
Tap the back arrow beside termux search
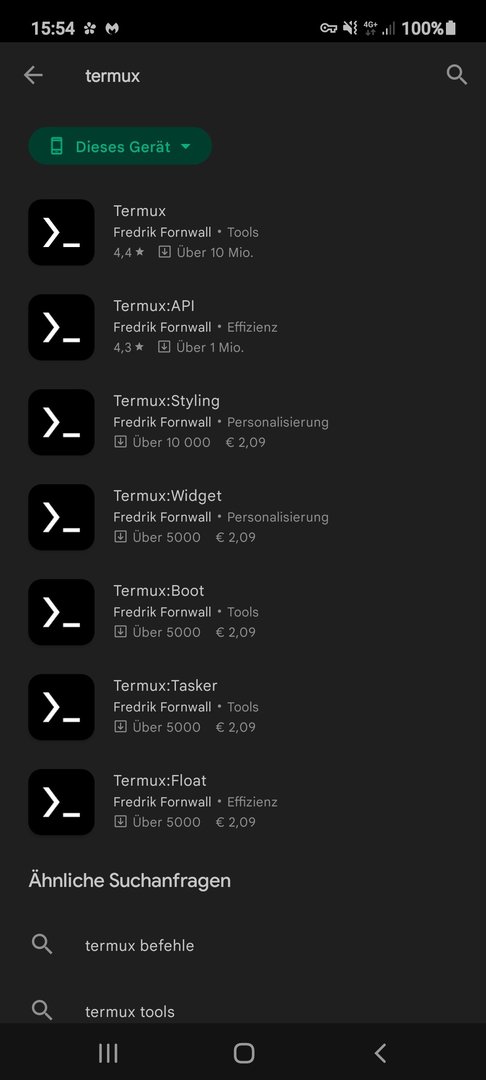(x=33, y=75)
